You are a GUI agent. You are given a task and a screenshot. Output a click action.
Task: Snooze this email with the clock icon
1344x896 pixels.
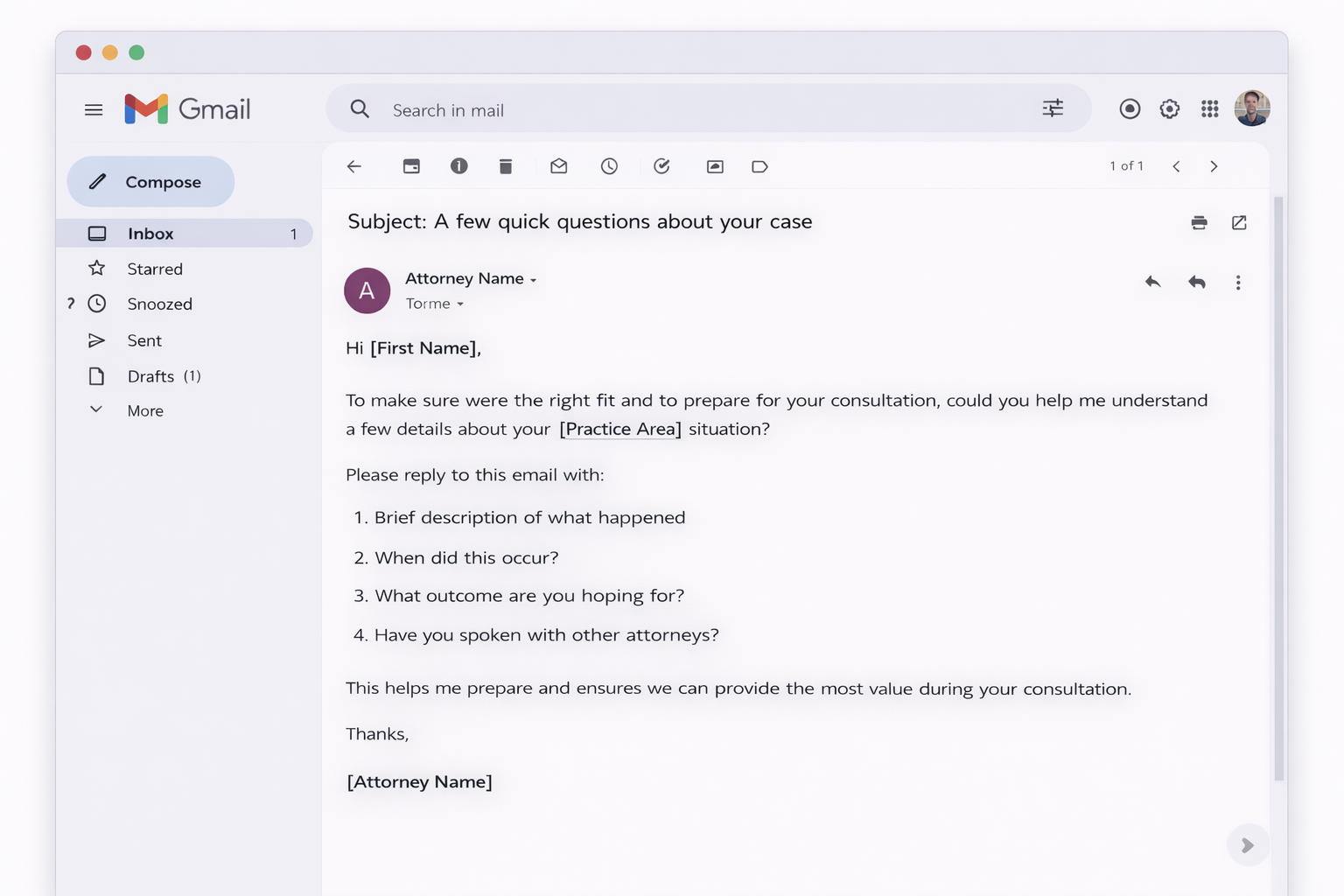(610, 166)
